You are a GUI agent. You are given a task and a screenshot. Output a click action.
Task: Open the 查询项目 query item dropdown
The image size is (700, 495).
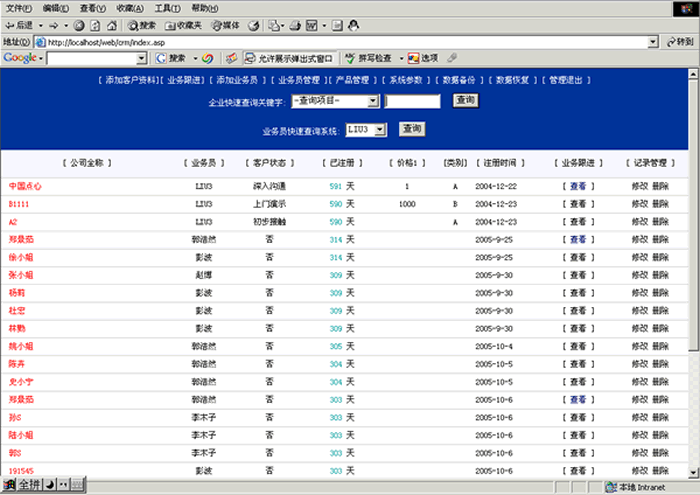[373, 102]
